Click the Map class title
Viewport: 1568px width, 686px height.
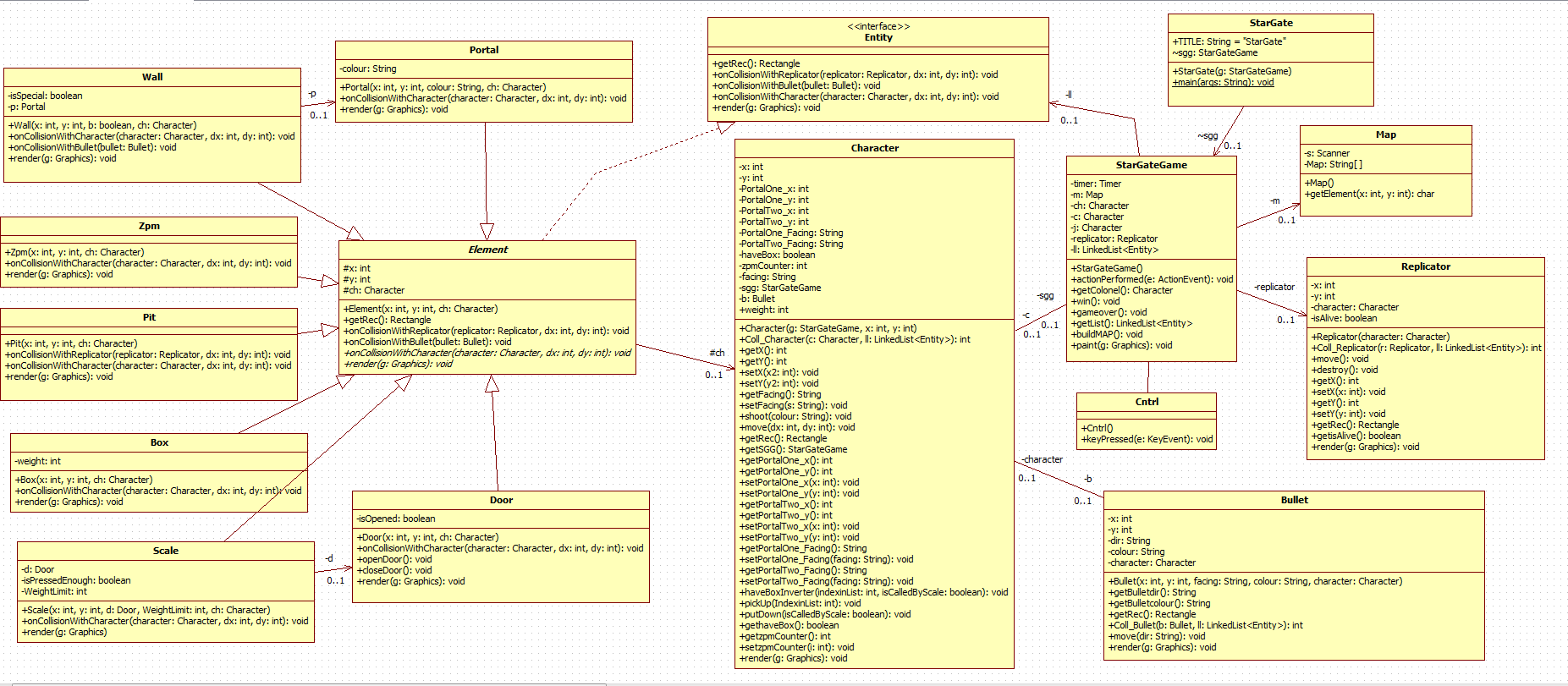[1386, 134]
